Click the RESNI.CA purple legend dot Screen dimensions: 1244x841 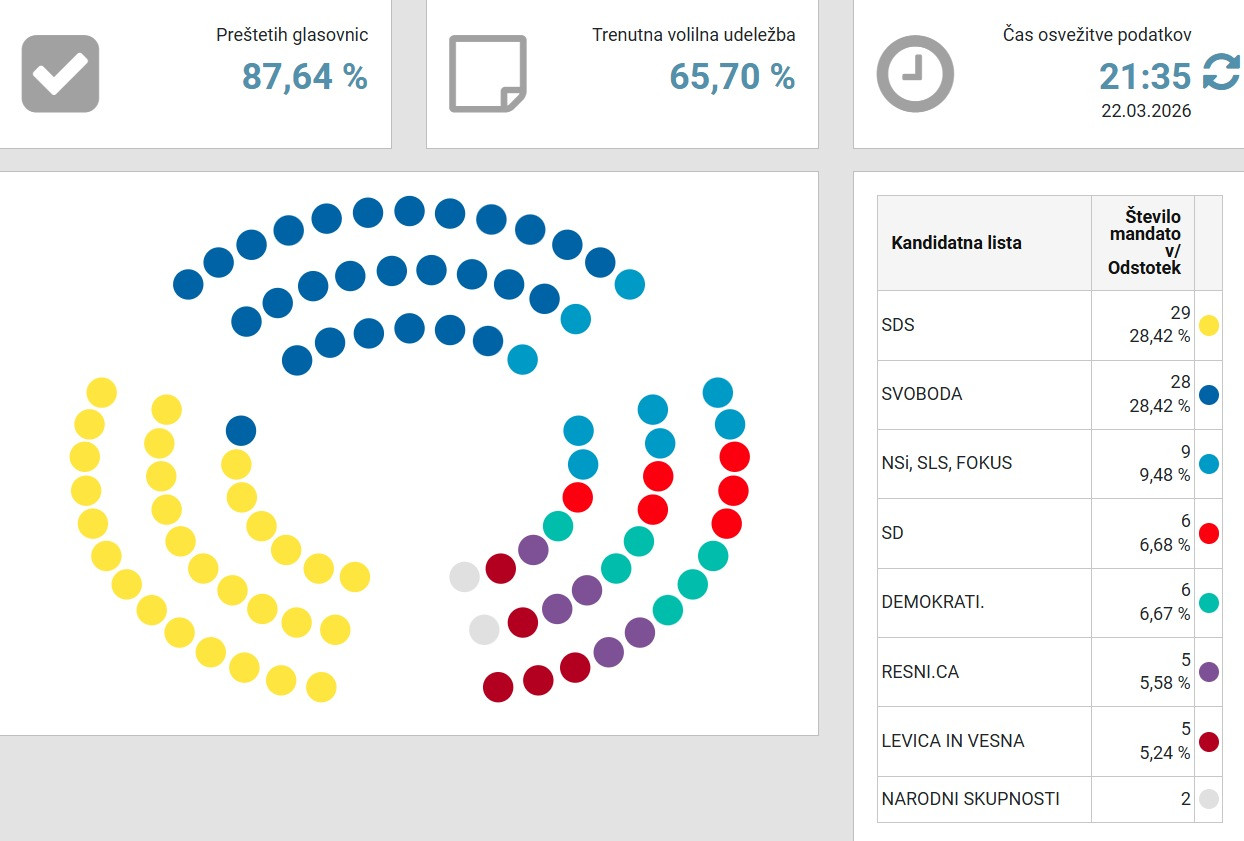click(x=1208, y=672)
